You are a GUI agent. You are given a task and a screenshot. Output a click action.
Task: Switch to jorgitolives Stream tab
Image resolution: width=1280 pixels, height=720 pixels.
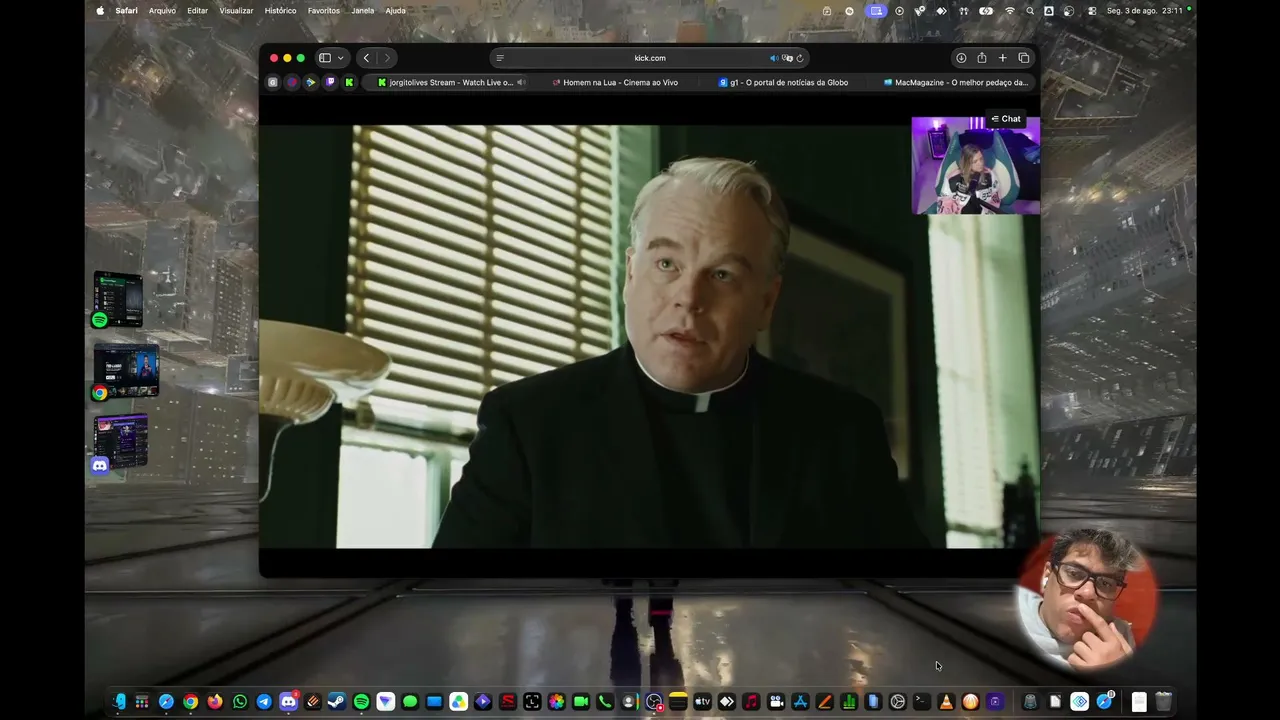(446, 83)
